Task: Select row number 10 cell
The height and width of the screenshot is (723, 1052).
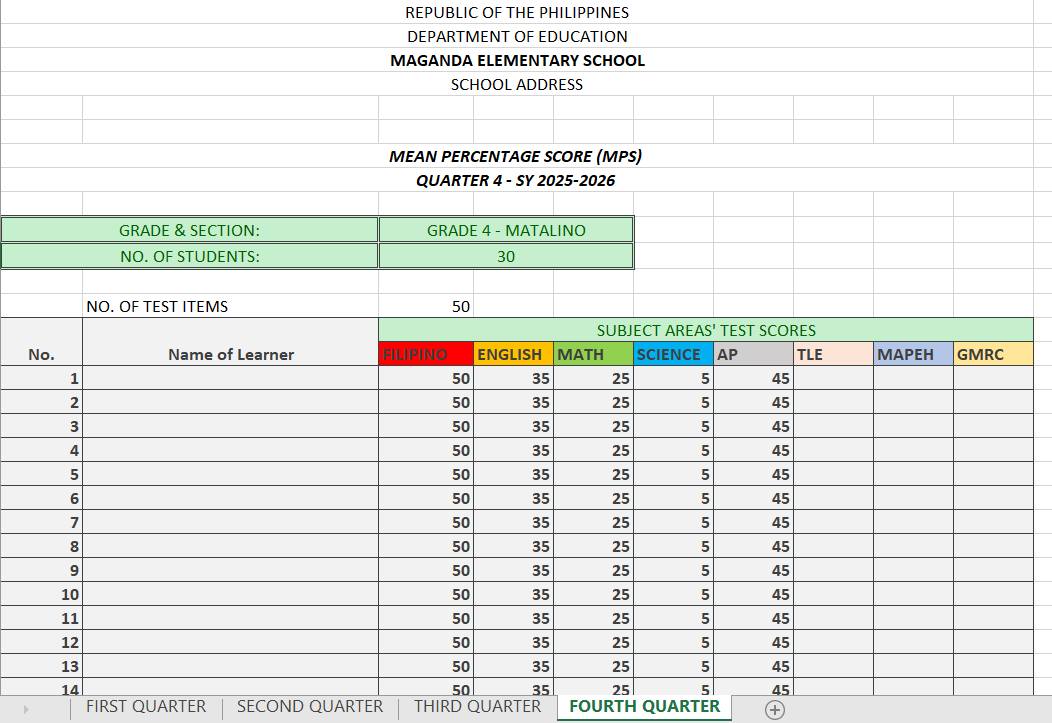Action: point(42,594)
